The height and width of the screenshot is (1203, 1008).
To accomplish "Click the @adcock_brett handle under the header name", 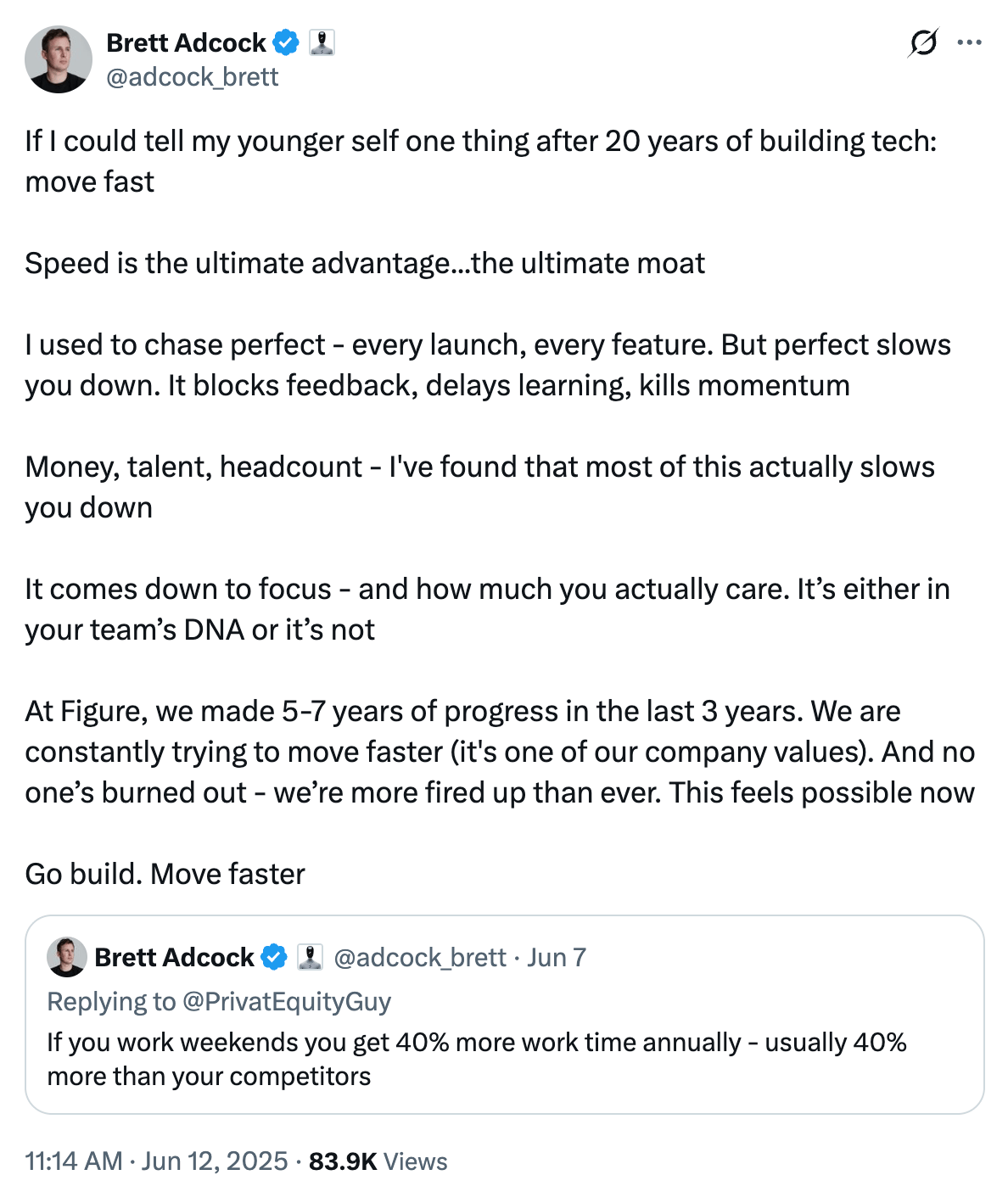I will click(x=193, y=77).
